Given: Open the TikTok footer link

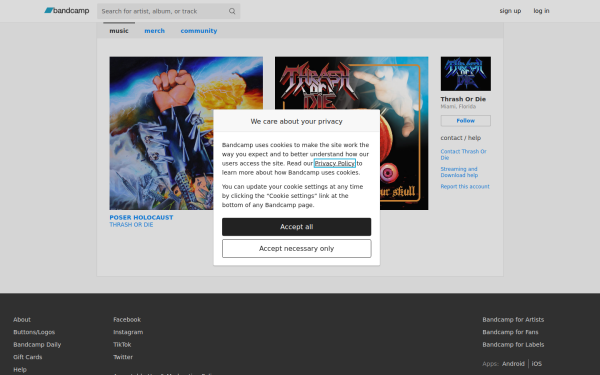Looking at the screenshot, I should click(122, 344).
